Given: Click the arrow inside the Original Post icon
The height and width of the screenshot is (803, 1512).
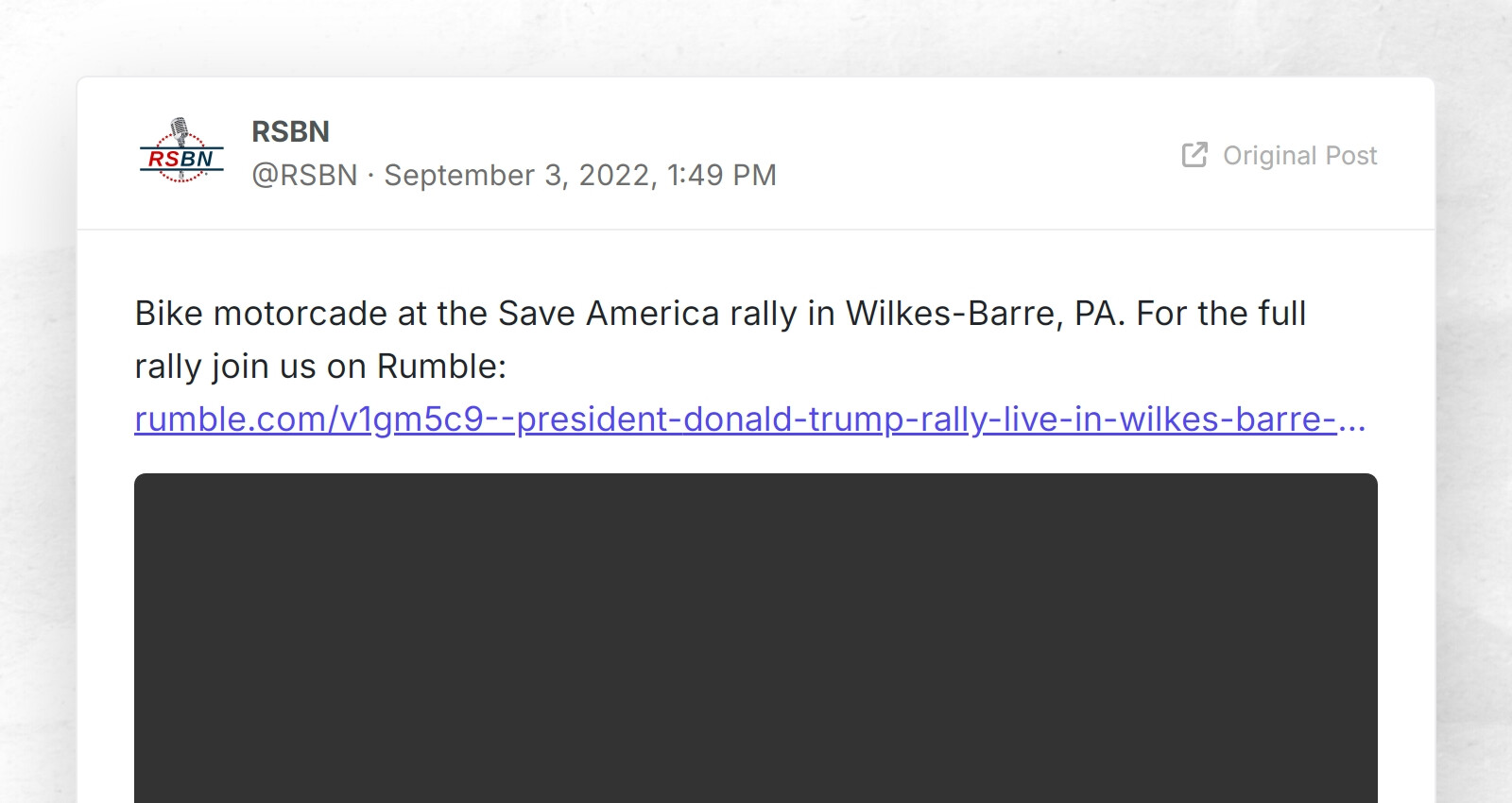Looking at the screenshot, I should [x=1197, y=149].
